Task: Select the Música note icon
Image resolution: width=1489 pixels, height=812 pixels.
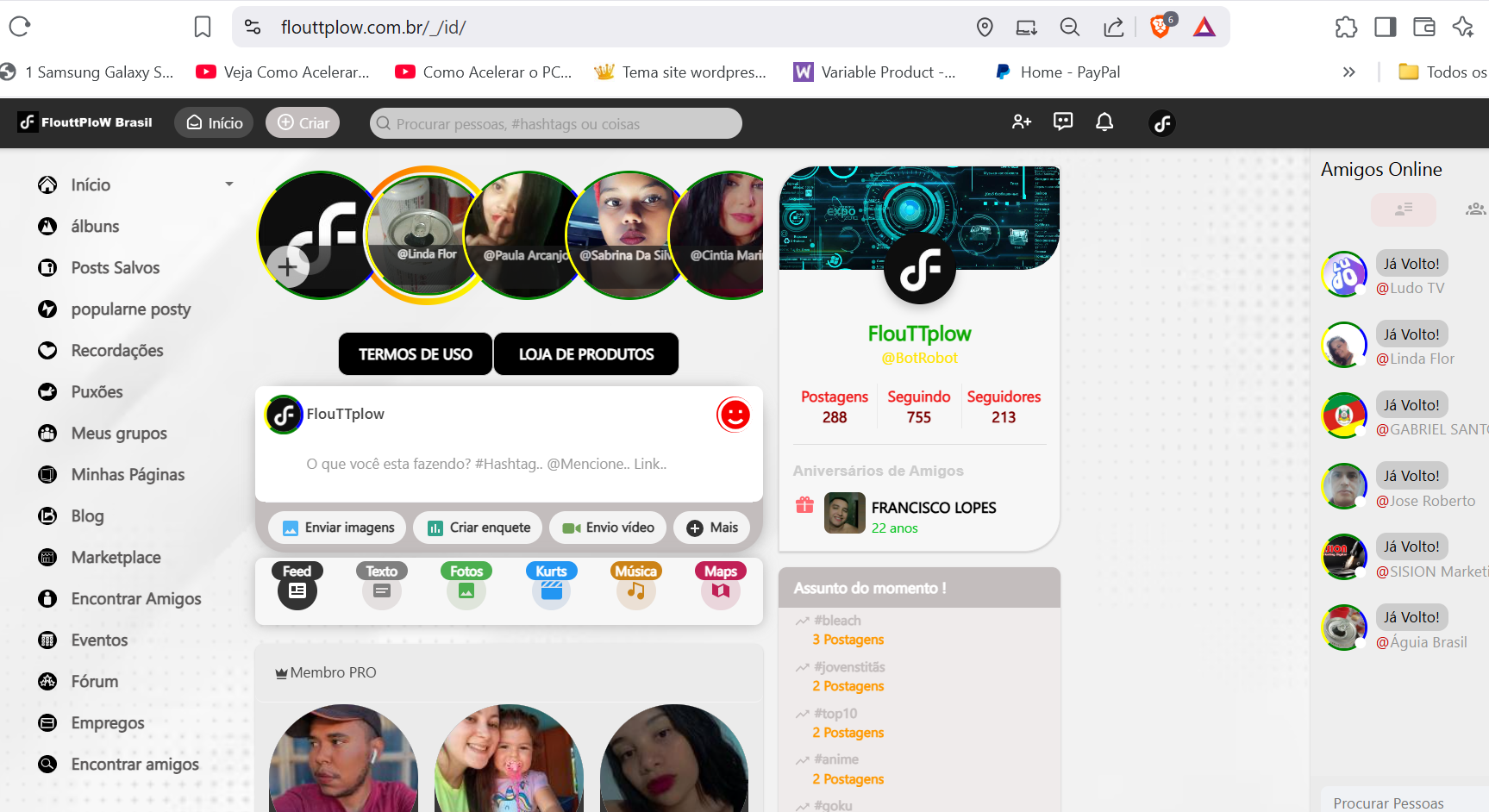Action: point(635,590)
